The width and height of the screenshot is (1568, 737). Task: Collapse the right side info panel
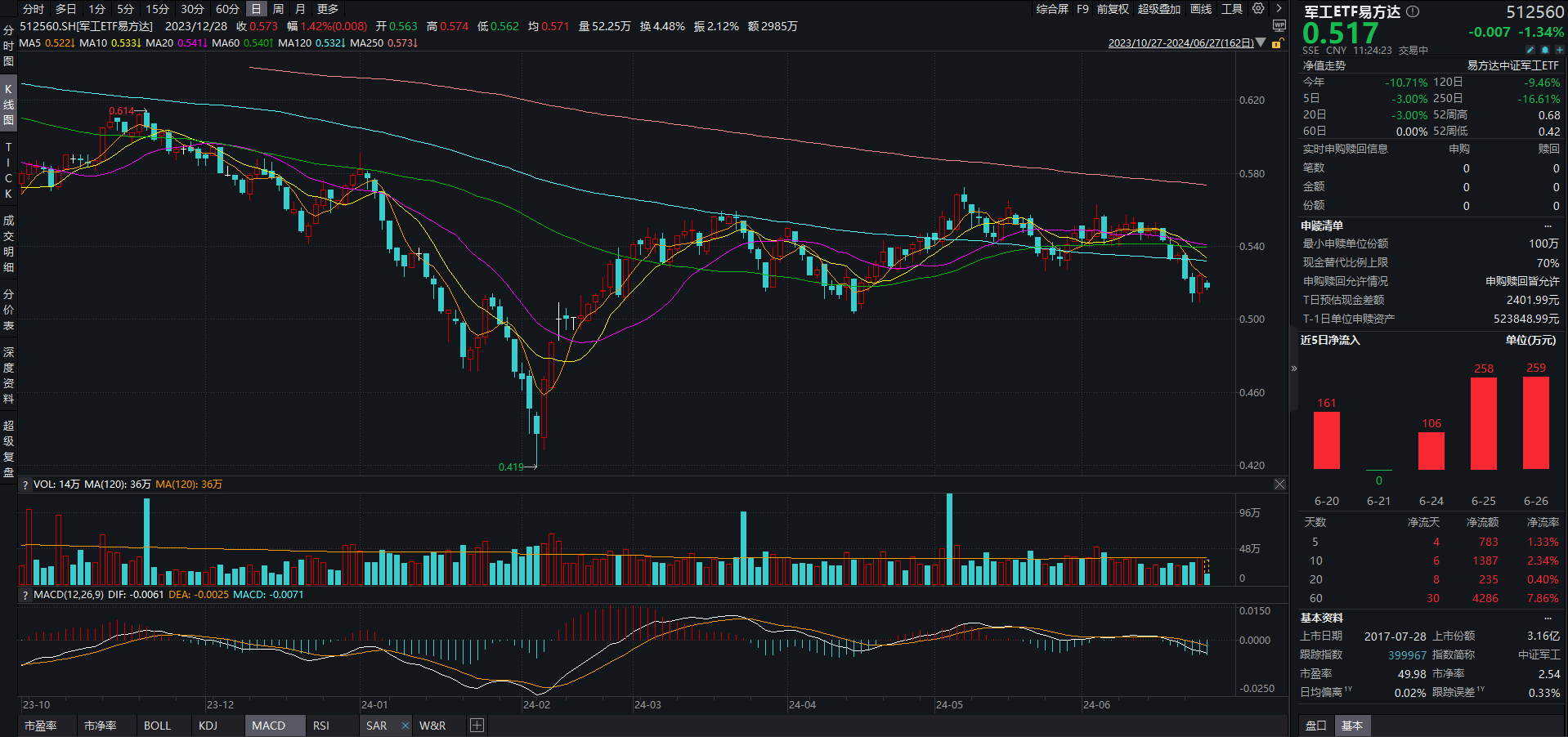point(1294,368)
